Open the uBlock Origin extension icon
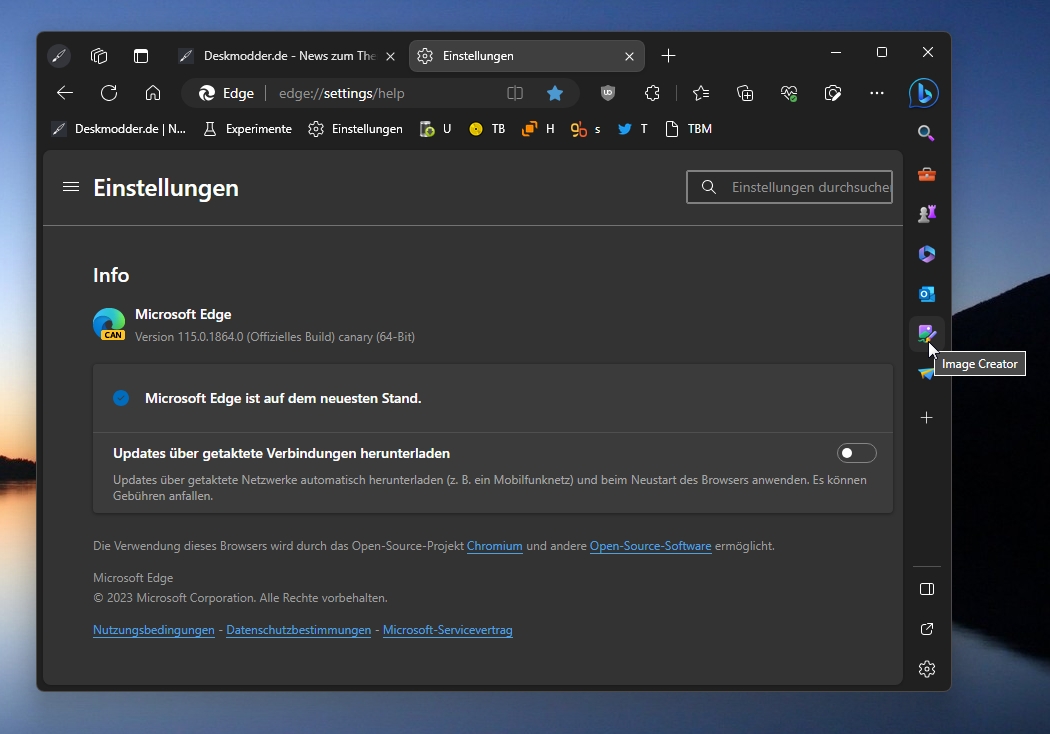This screenshot has height=734, width=1050. 608,93
